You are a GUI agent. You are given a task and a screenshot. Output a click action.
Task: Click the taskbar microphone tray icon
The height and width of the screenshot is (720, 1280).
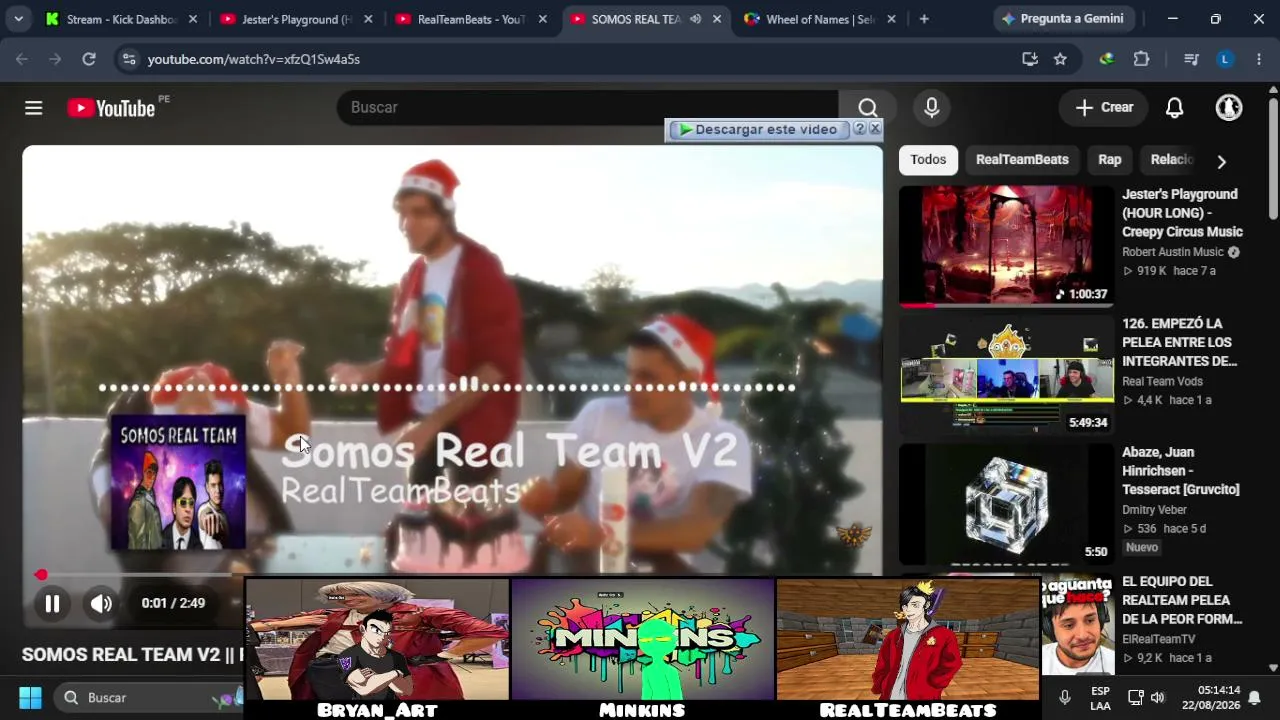1064,698
